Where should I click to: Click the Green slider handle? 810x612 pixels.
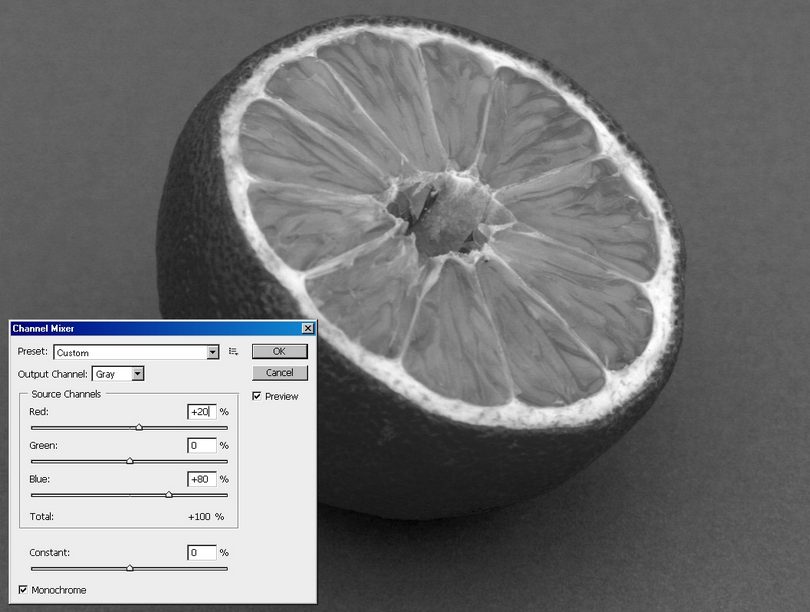pos(130,461)
